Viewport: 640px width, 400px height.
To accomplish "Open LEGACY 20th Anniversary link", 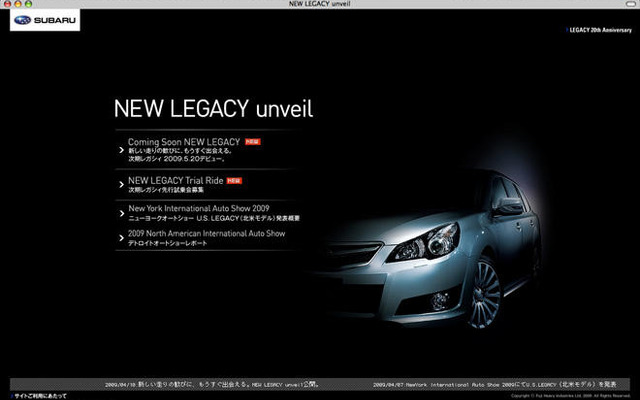I will [x=600, y=30].
